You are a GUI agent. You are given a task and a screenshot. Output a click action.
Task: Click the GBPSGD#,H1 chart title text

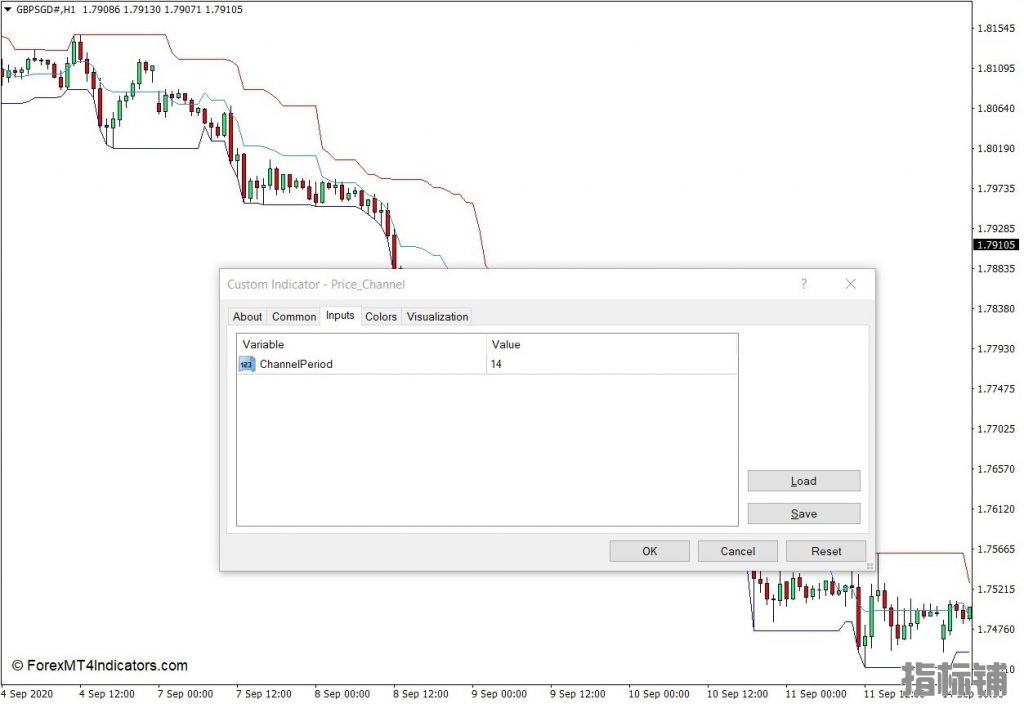(46, 10)
